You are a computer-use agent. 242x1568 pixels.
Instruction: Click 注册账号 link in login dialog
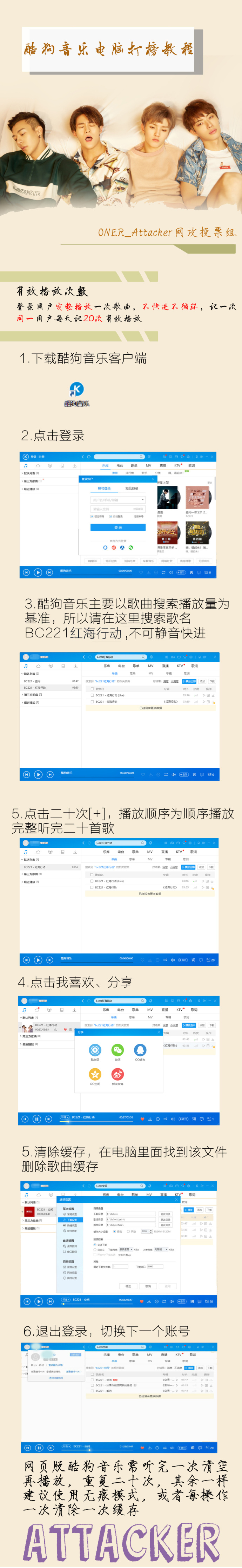click(x=139, y=516)
